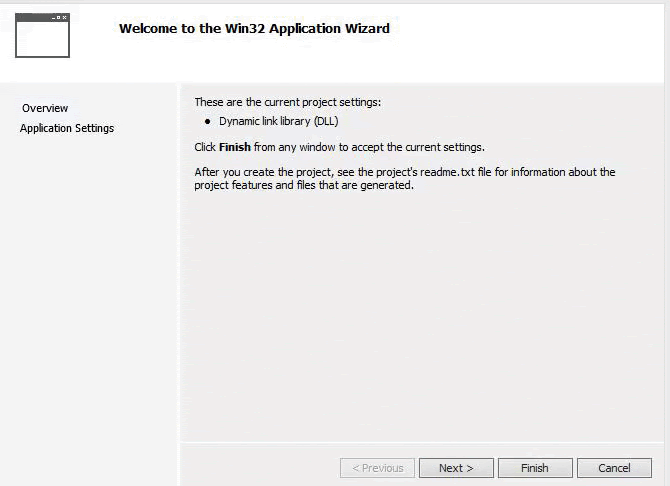Viewport: 670px width, 486px height.
Task: Click the bold 'Finish' word in instructions
Action: point(235,147)
